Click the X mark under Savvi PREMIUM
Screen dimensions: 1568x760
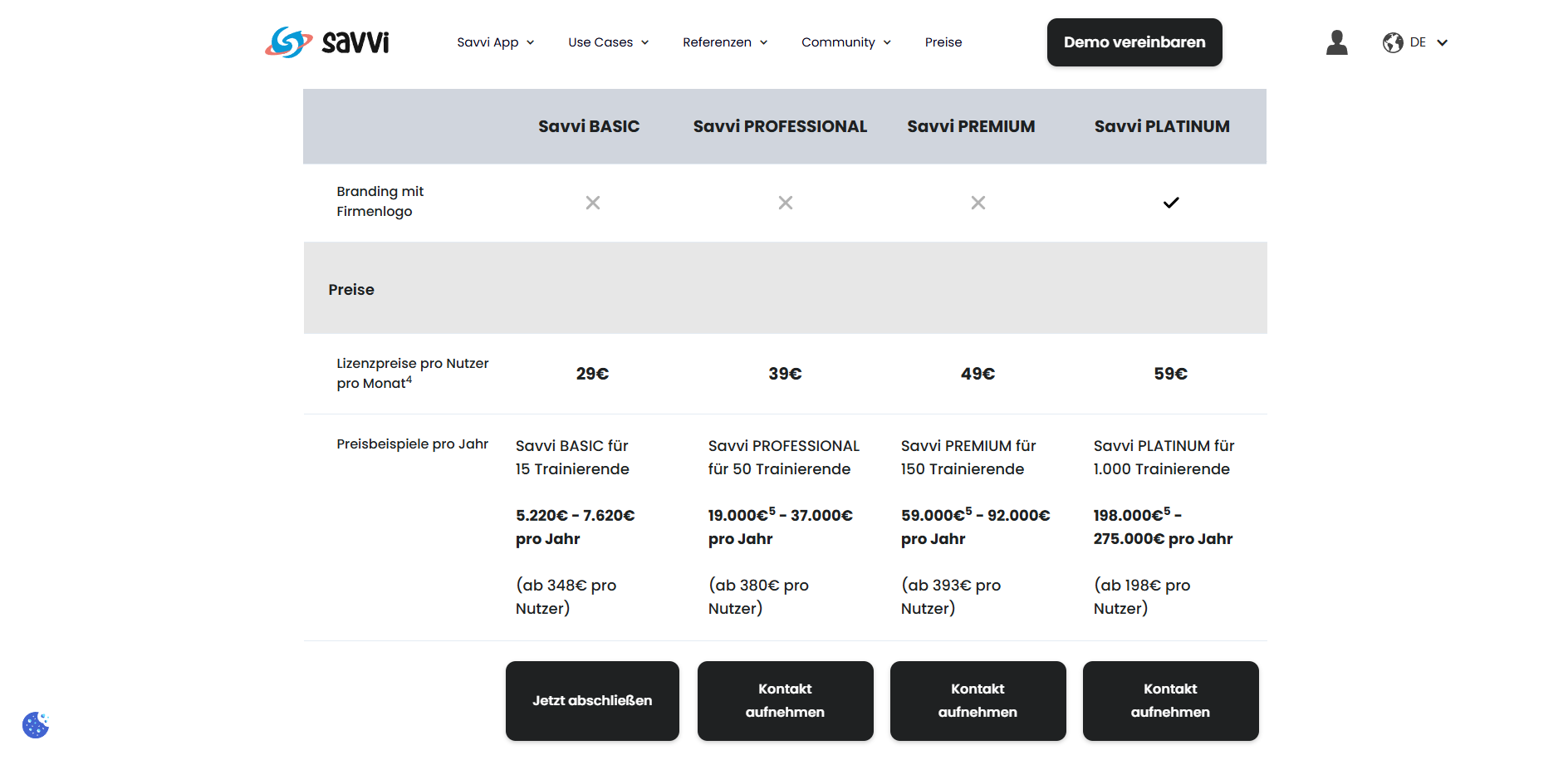978,203
